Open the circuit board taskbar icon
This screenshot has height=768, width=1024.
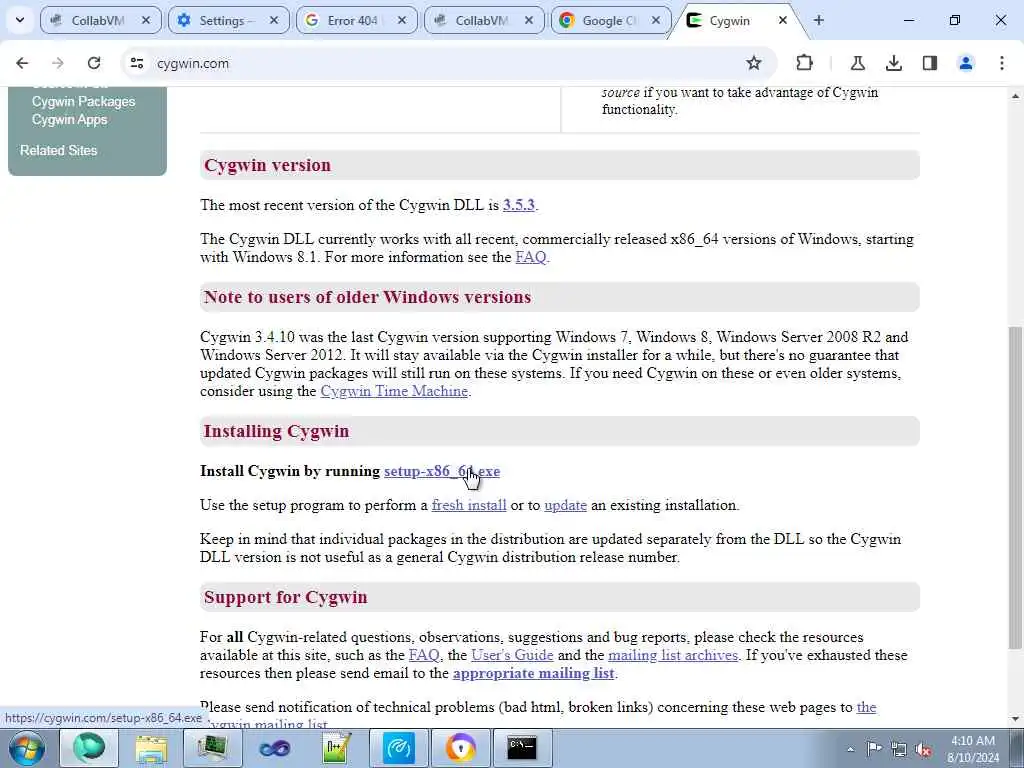[213, 748]
